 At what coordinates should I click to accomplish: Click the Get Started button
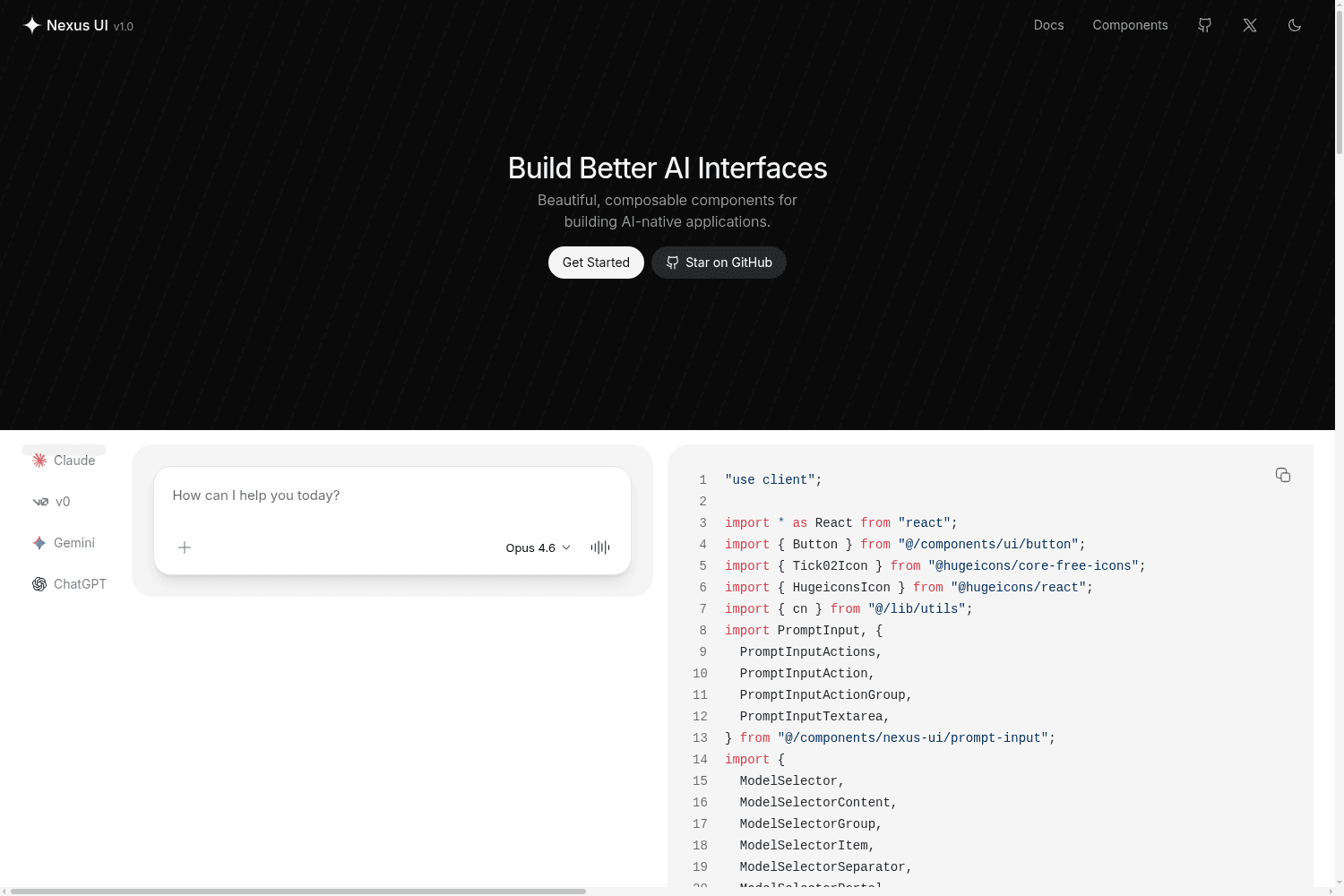tap(596, 263)
